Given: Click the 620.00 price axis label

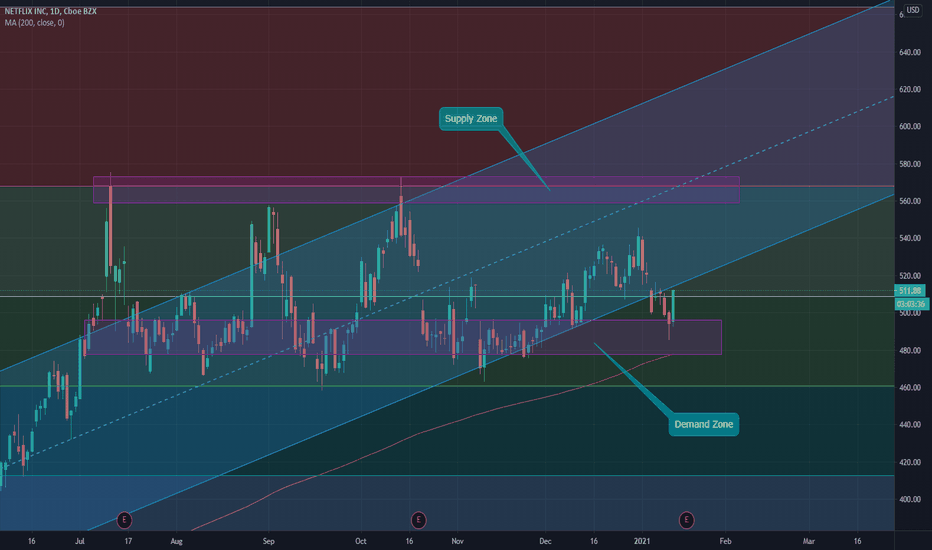Looking at the screenshot, I should [910, 89].
